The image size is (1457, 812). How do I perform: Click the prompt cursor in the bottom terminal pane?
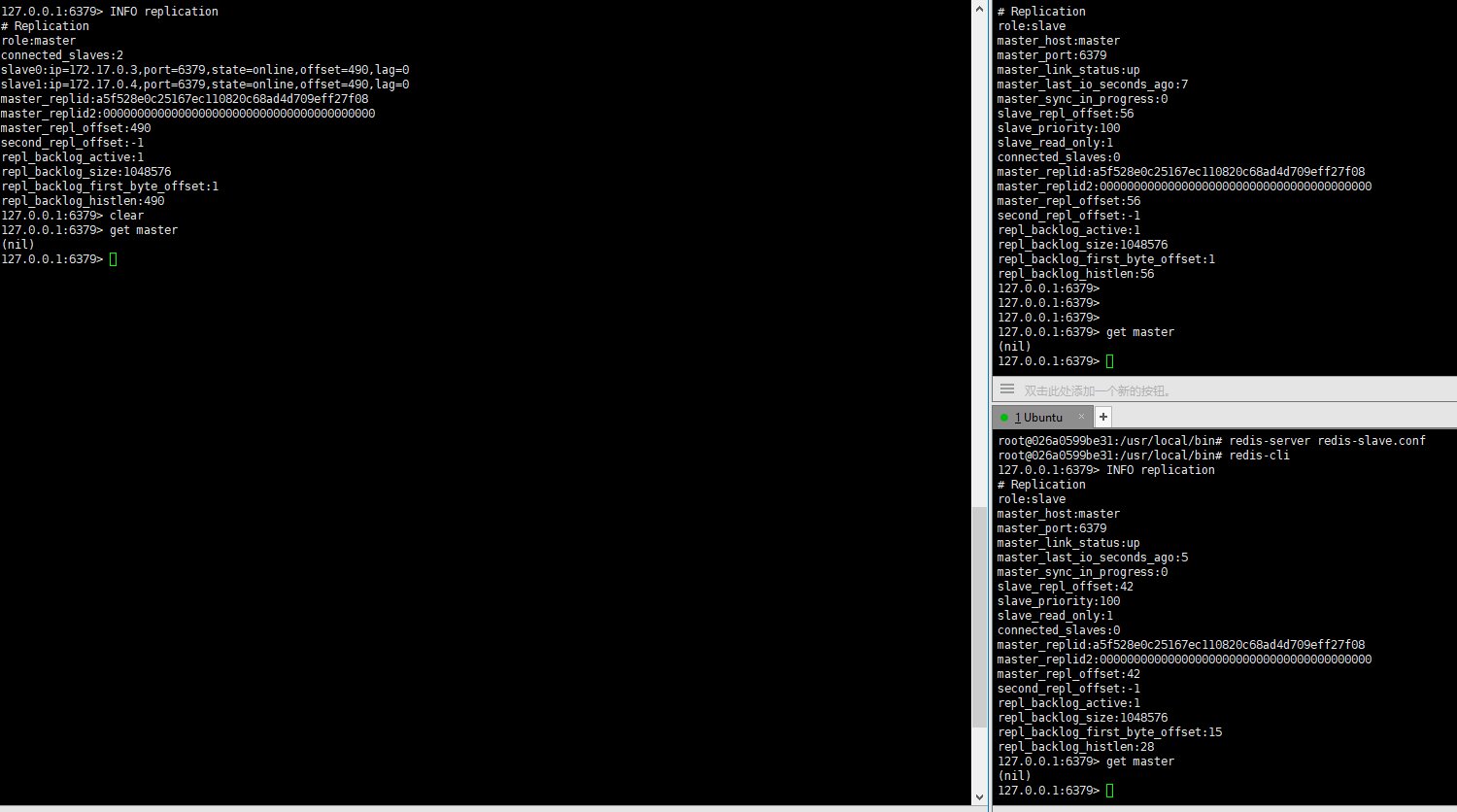(1107, 790)
